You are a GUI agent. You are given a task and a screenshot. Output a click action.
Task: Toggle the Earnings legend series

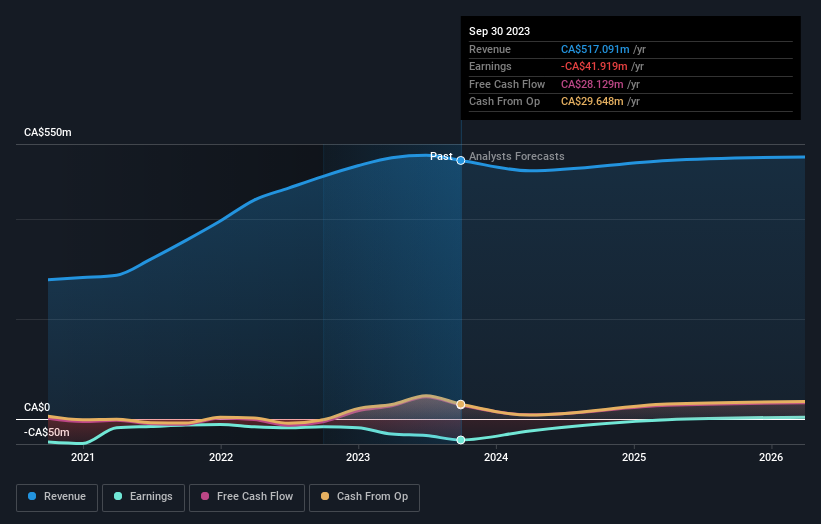(143, 497)
